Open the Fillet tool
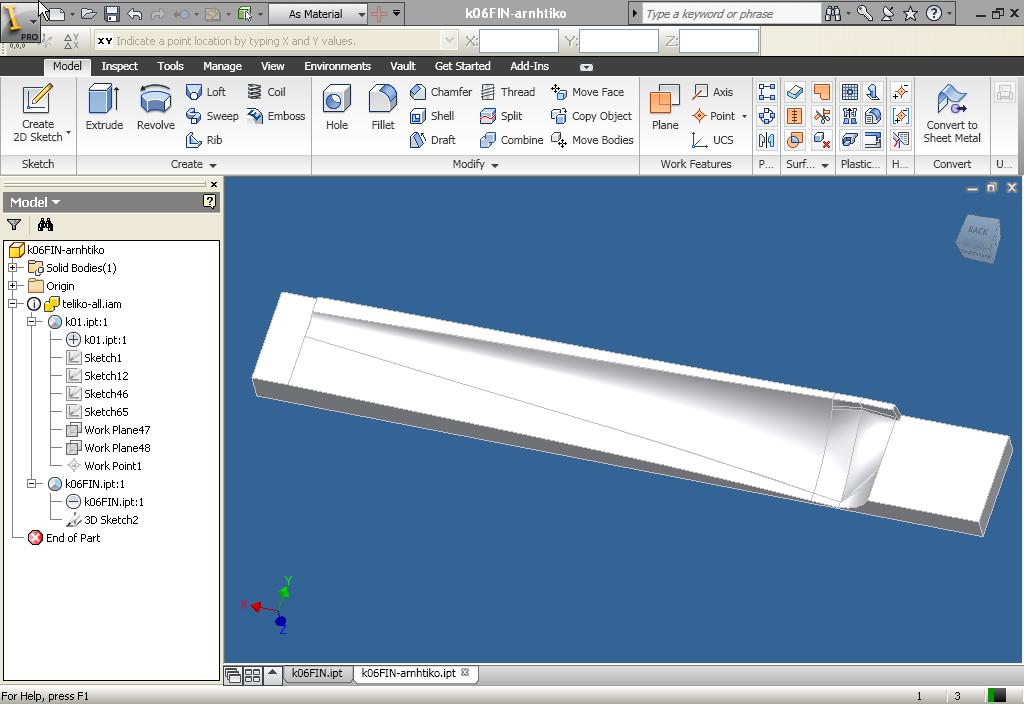The width and height of the screenshot is (1024, 704). tap(383, 108)
